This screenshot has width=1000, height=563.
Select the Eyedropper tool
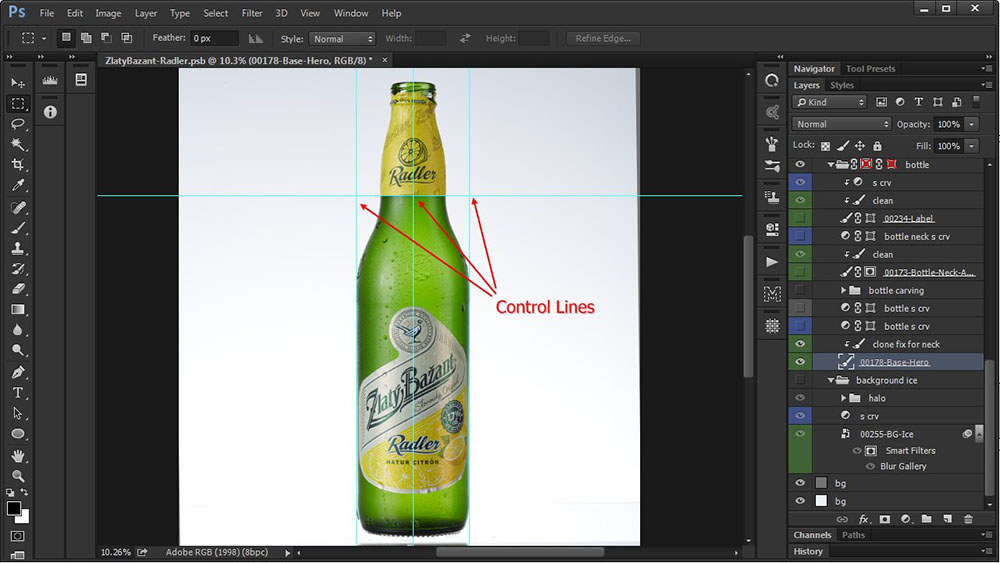(18, 186)
